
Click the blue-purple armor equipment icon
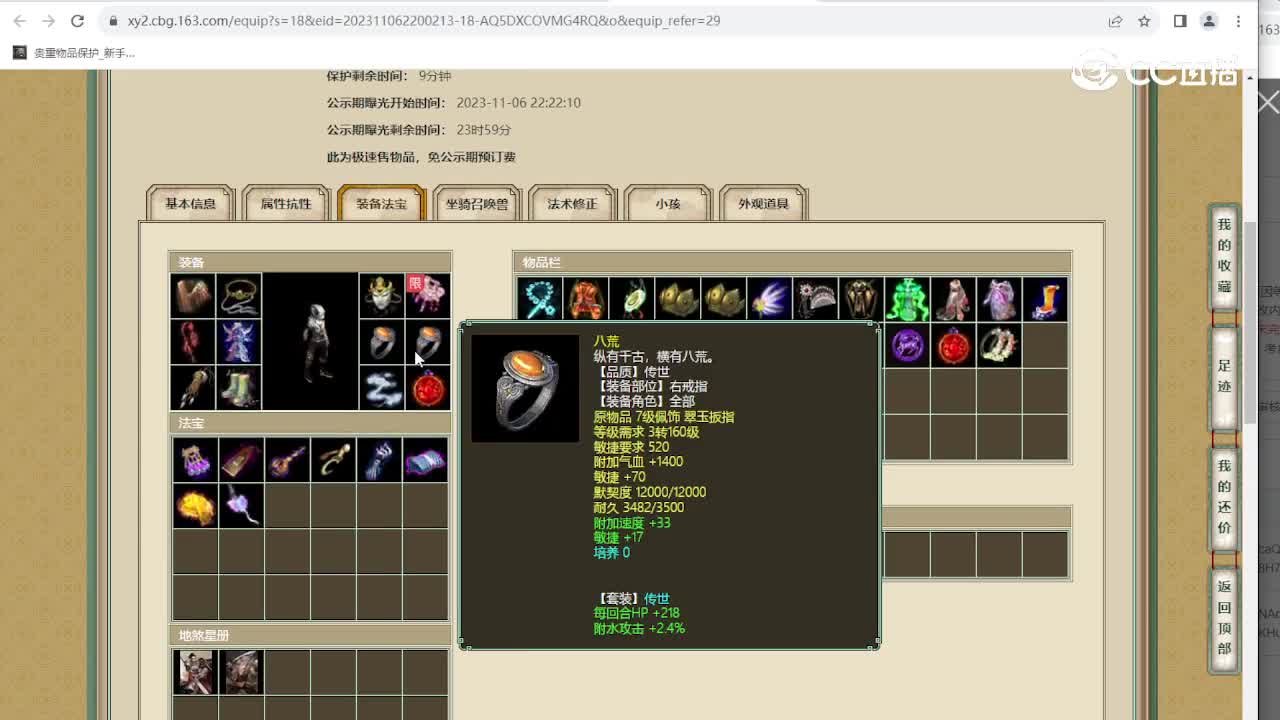tap(239, 342)
